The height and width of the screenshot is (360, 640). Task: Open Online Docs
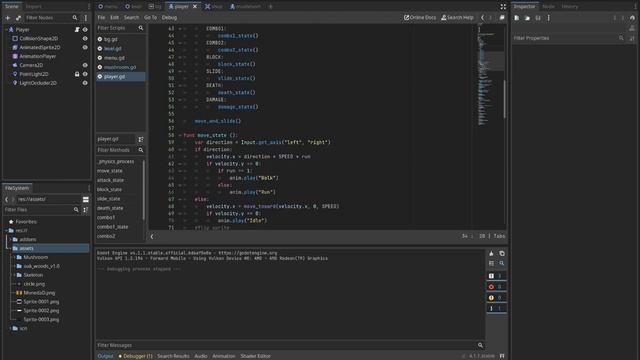(420, 18)
